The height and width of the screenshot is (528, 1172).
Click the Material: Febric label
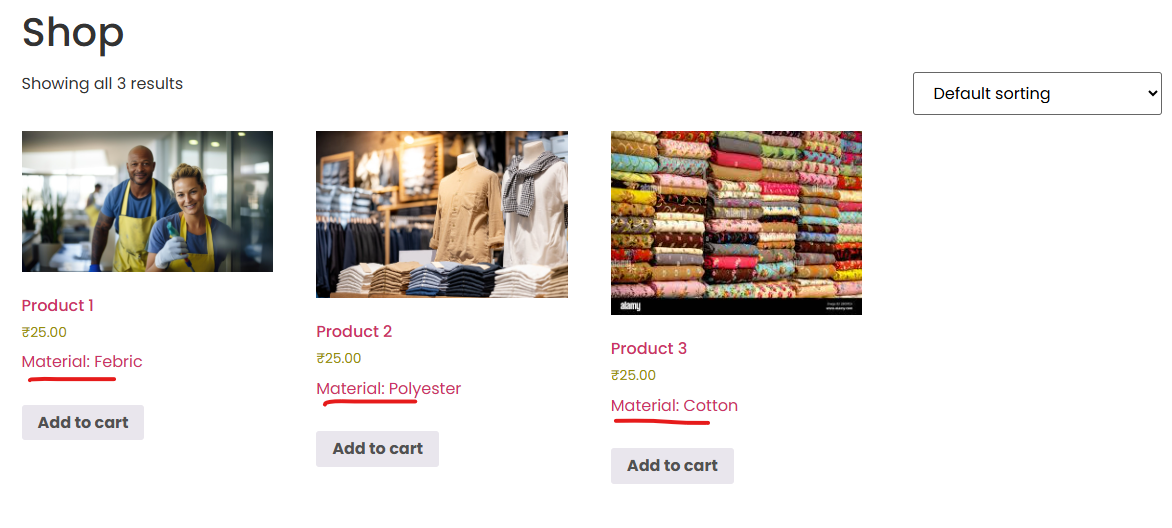[82, 362]
